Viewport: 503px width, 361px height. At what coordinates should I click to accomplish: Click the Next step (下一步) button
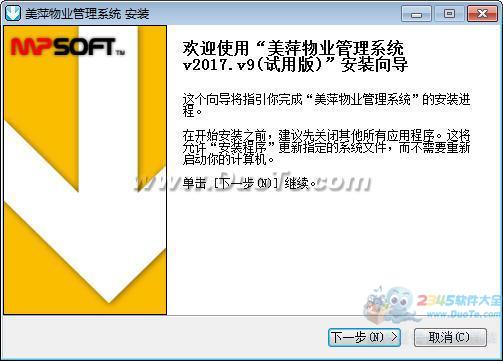364,337
